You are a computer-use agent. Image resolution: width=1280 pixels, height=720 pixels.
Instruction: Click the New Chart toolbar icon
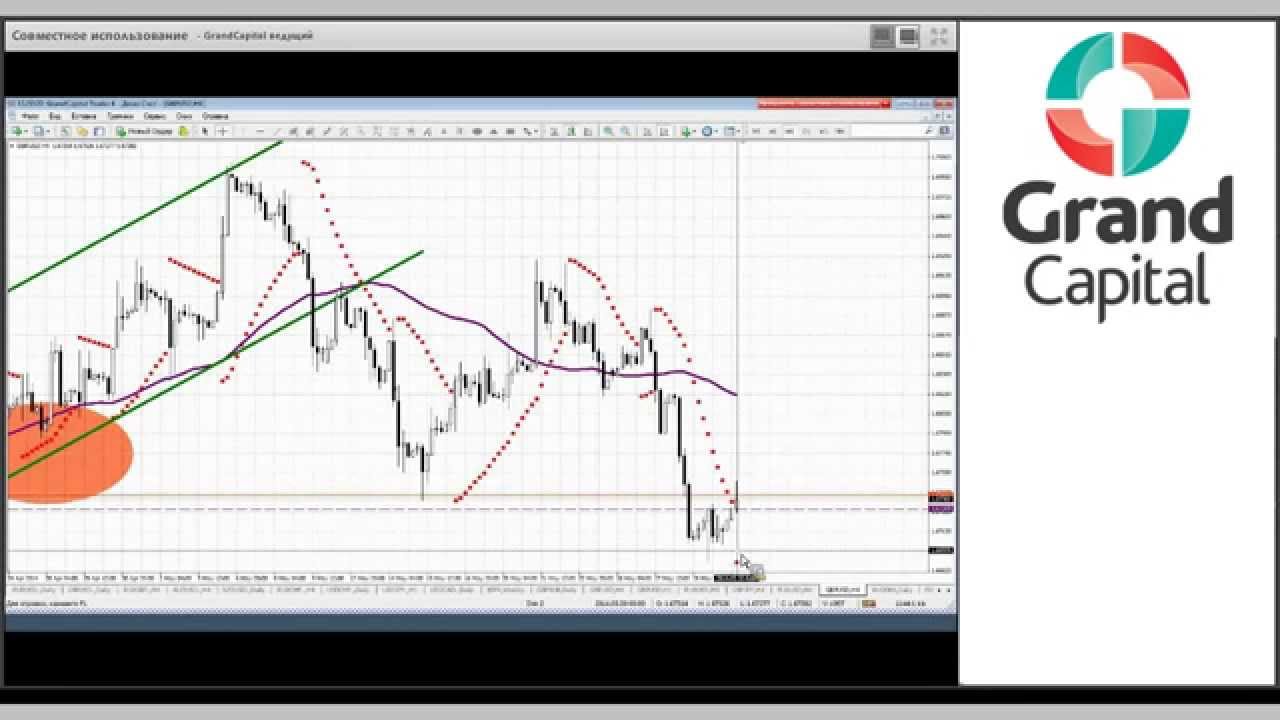pos(17,131)
